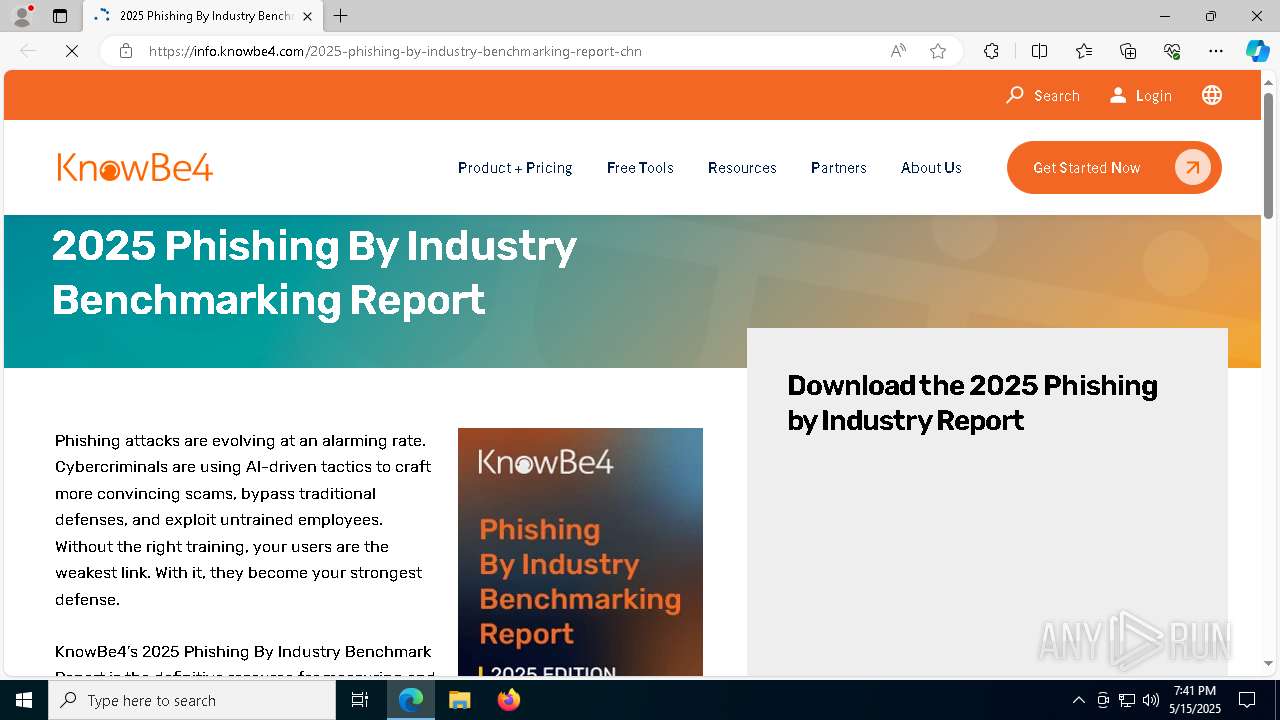This screenshot has width=1280, height=720.
Task: Toggle split screen view
Action: coord(1039,51)
